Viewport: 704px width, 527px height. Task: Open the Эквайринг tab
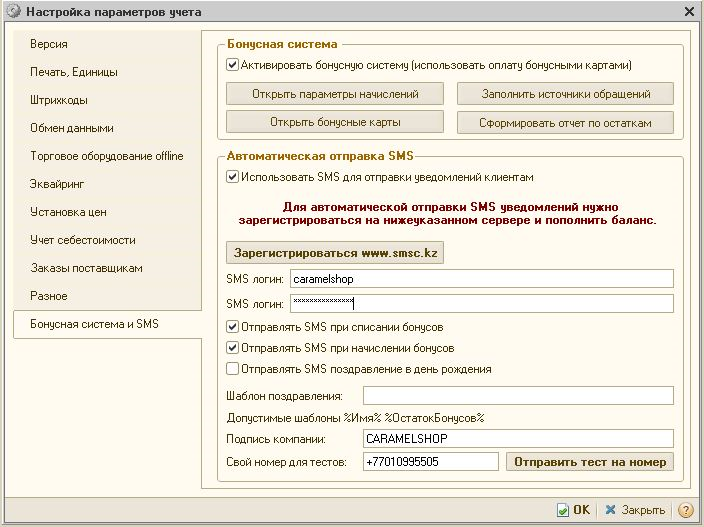[108, 184]
